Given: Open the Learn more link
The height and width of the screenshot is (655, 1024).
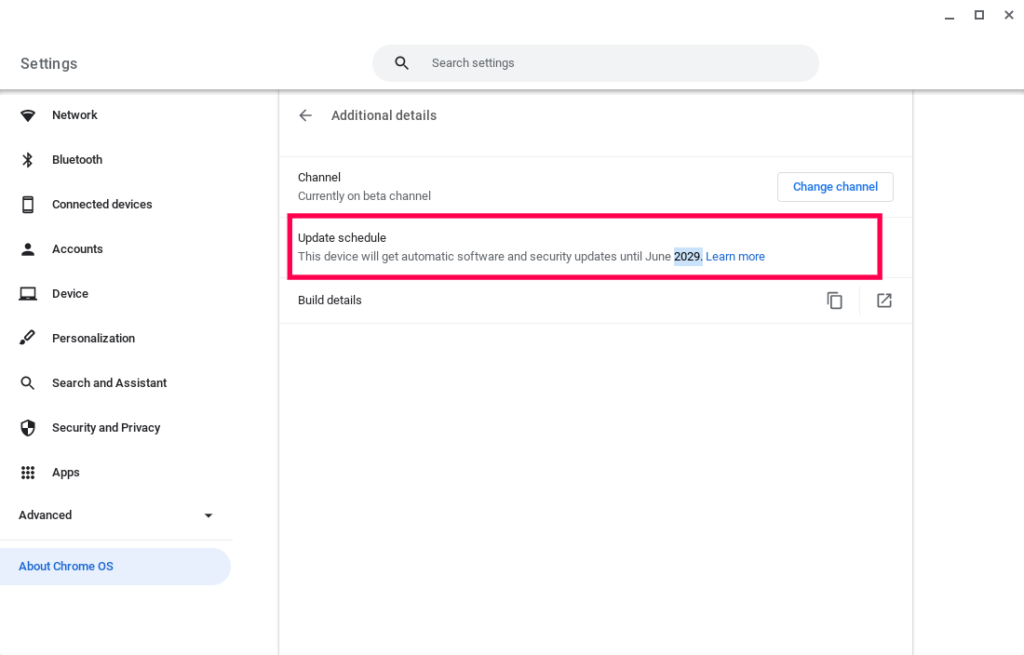Looking at the screenshot, I should [735, 257].
